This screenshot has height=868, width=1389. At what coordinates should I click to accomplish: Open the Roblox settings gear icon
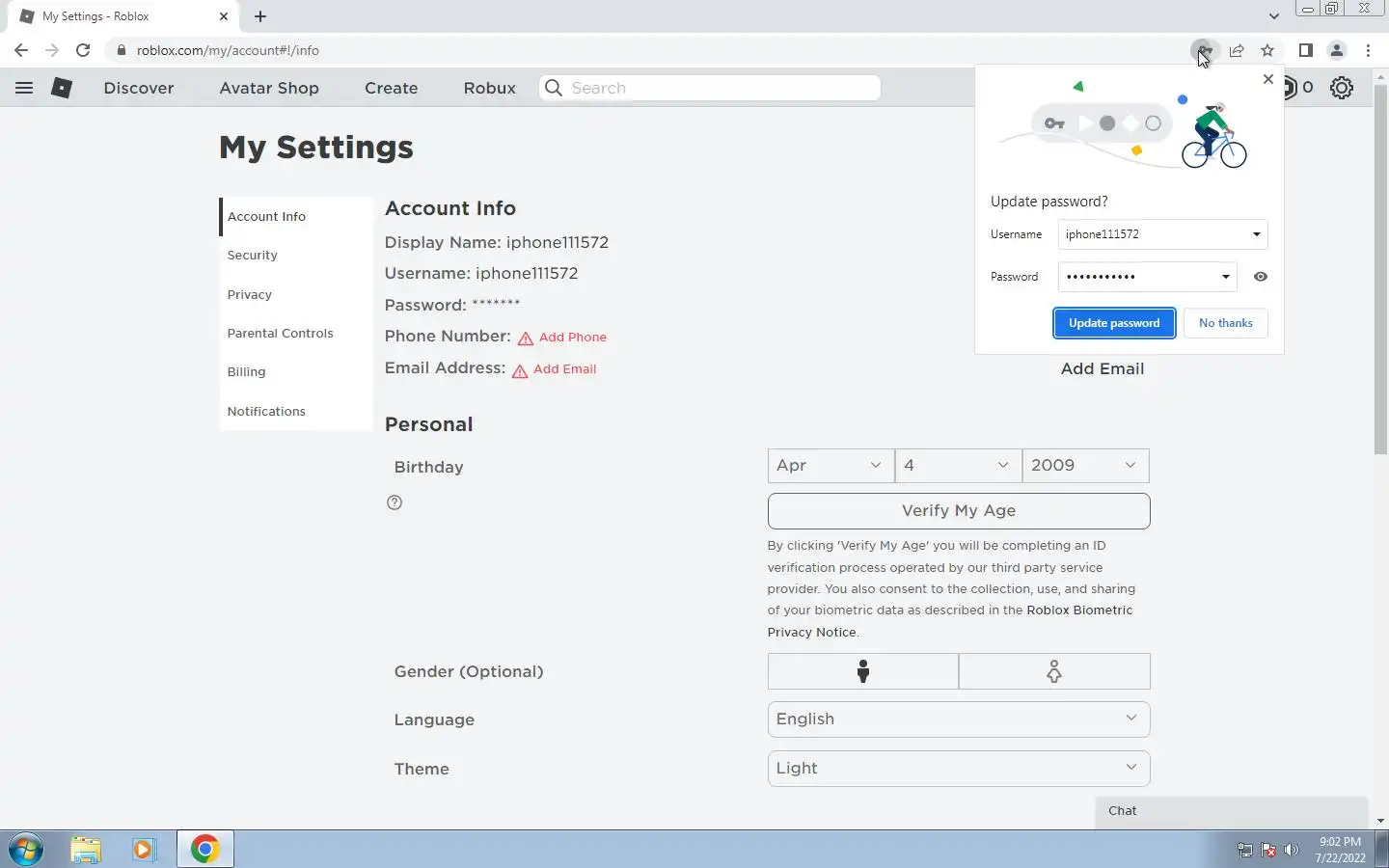[1342, 88]
